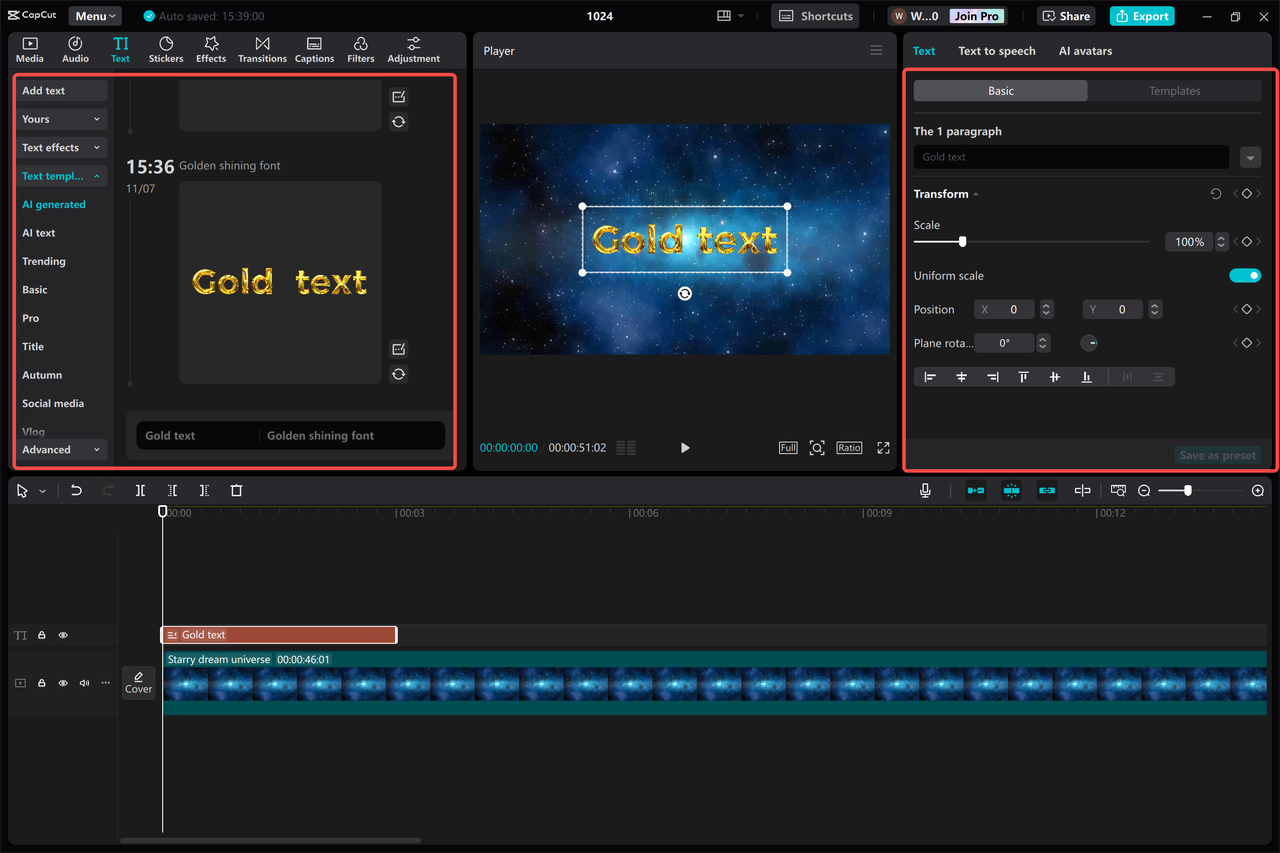
Task: Click the Undo icon above the timeline
Action: (76, 490)
